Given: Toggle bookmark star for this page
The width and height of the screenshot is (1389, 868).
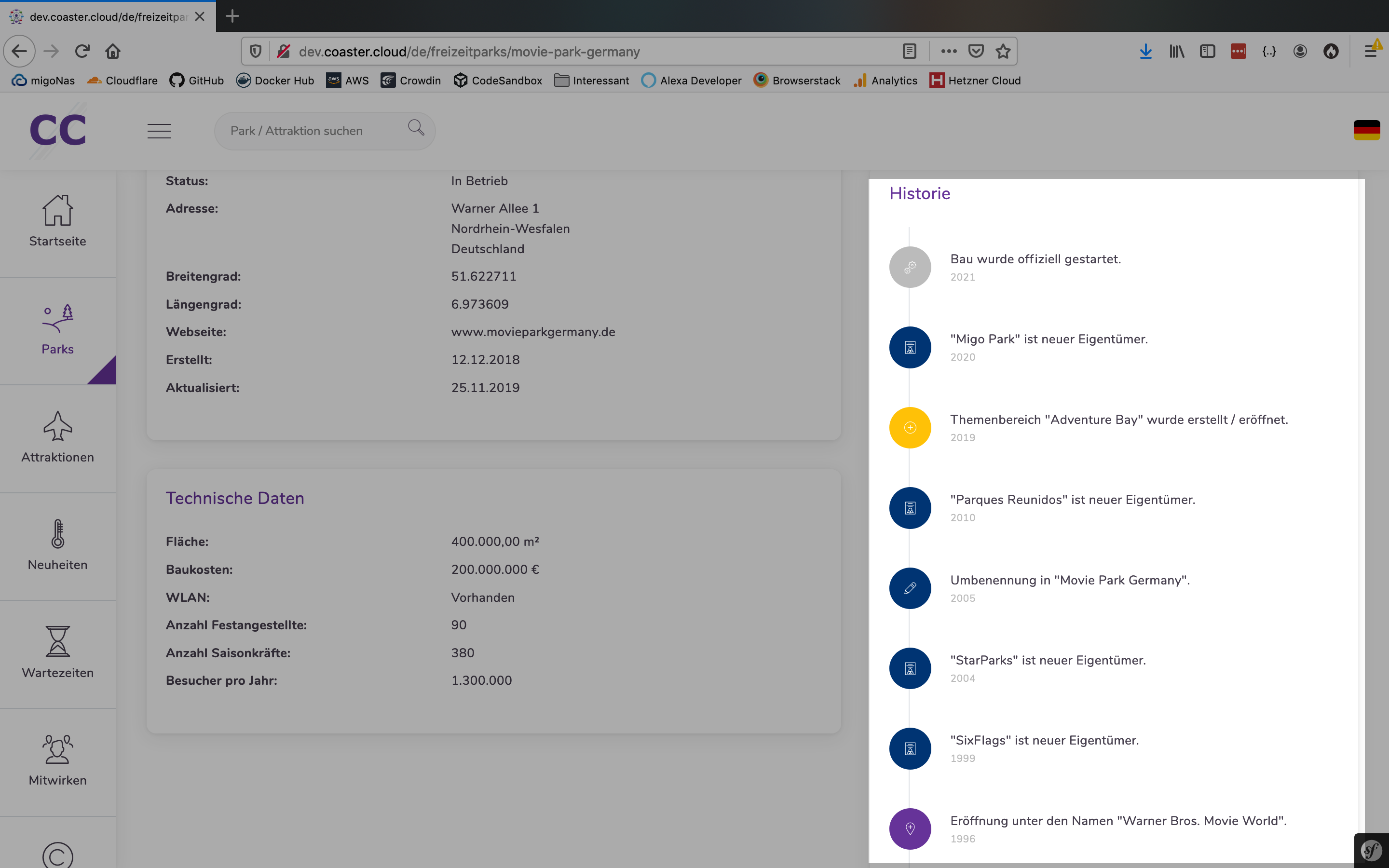Looking at the screenshot, I should point(1003,51).
